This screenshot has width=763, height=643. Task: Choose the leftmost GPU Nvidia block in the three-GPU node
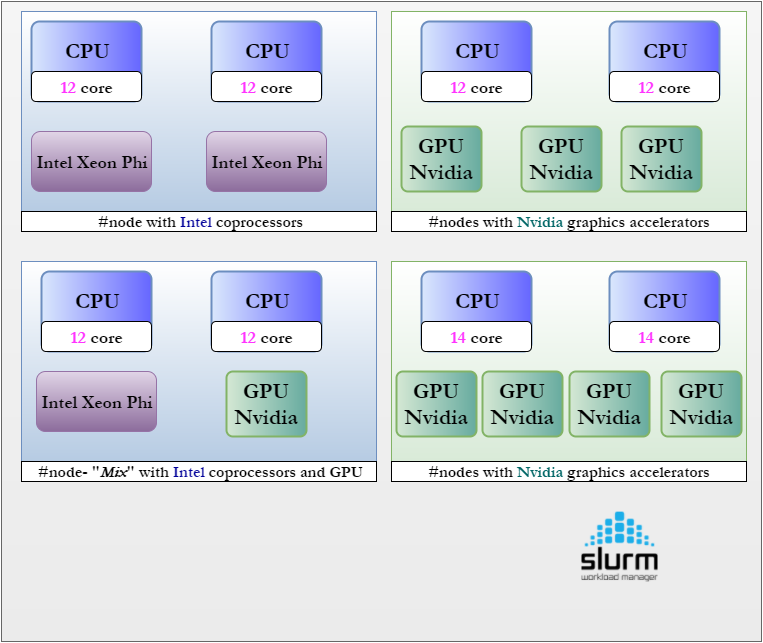coord(441,159)
